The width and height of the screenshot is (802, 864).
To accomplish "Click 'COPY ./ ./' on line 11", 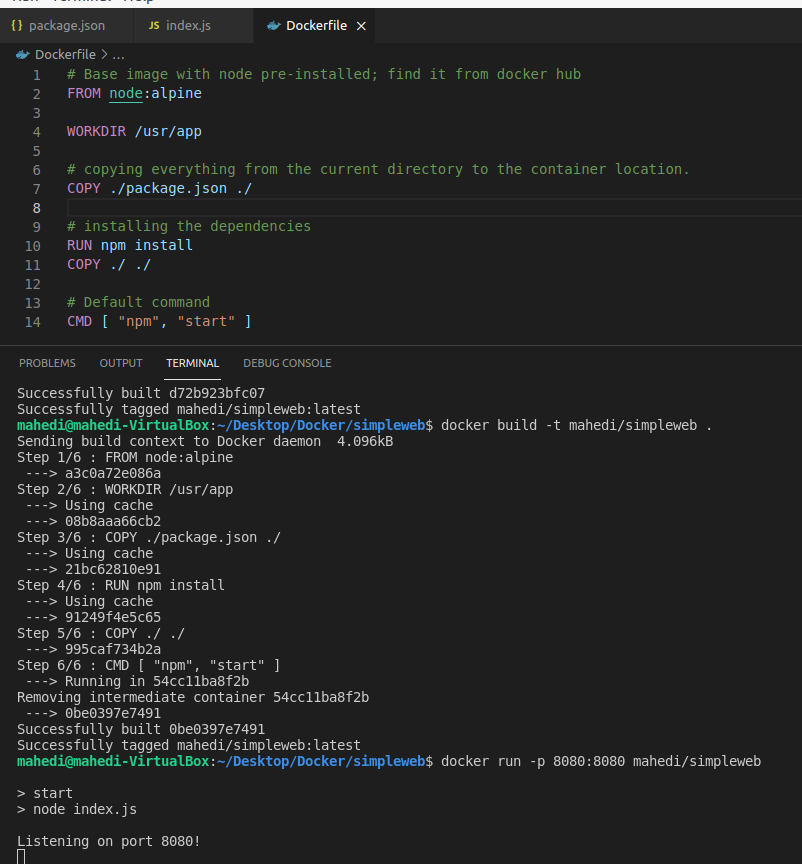I will (109, 264).
